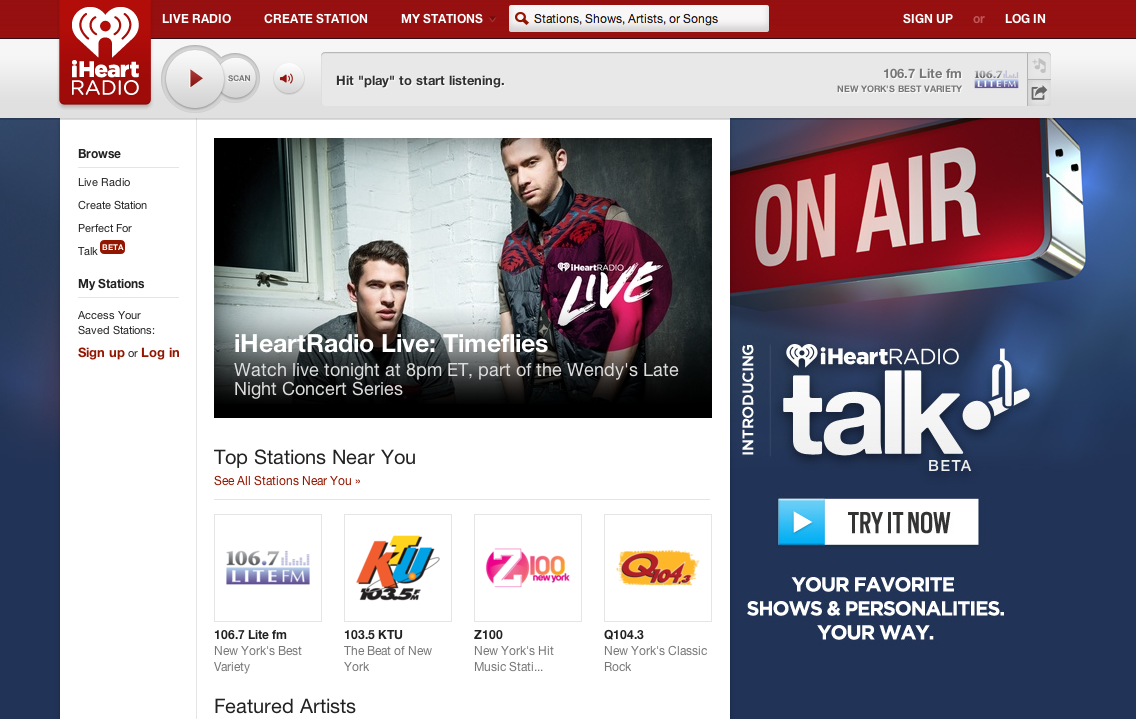The height and width of the screenshot is (719, 1136).
Task: Open the LIVE RADIO menu item
Action: pos(196,19)
